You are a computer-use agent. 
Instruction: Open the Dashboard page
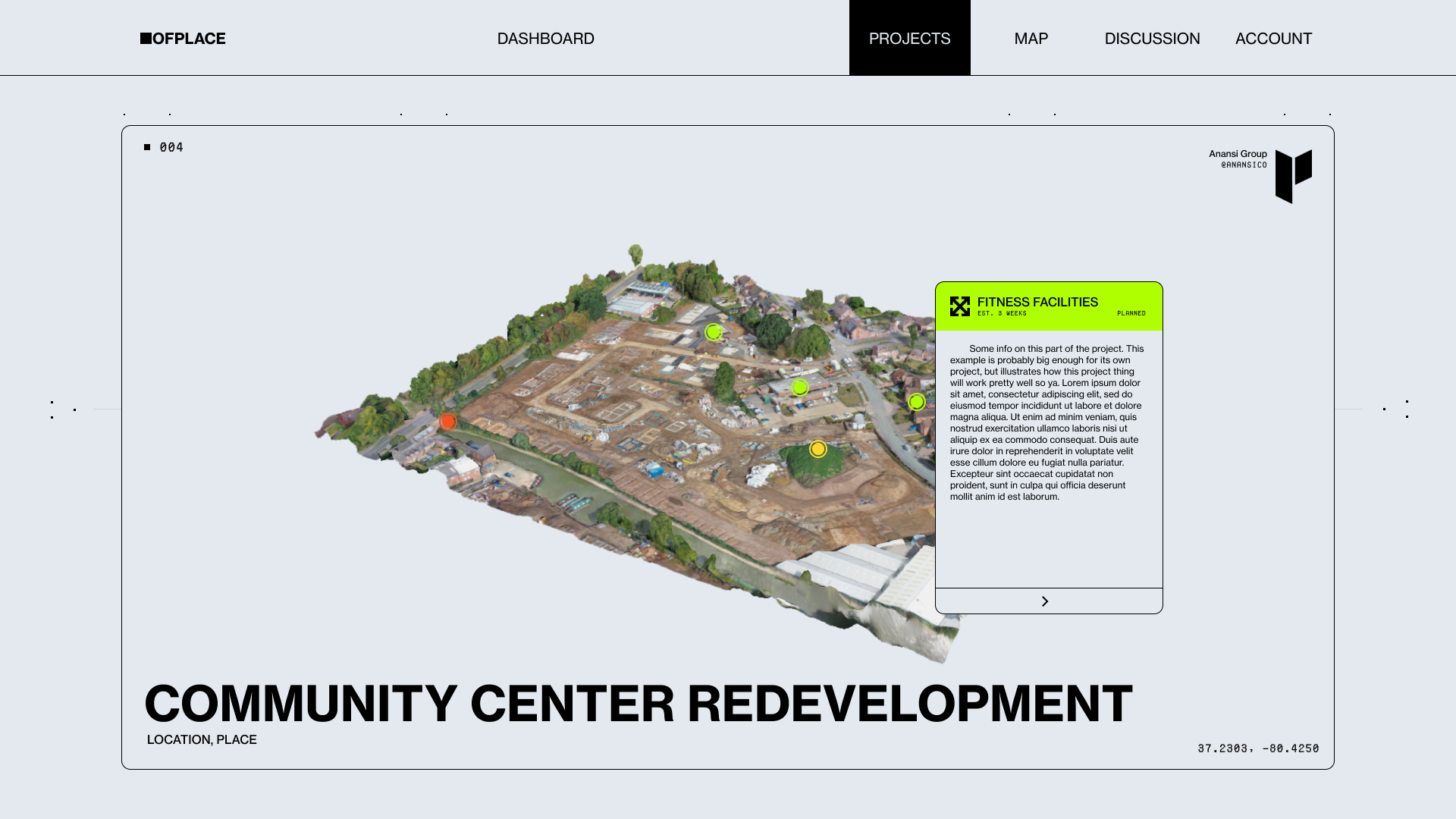[x=545, y=39]
